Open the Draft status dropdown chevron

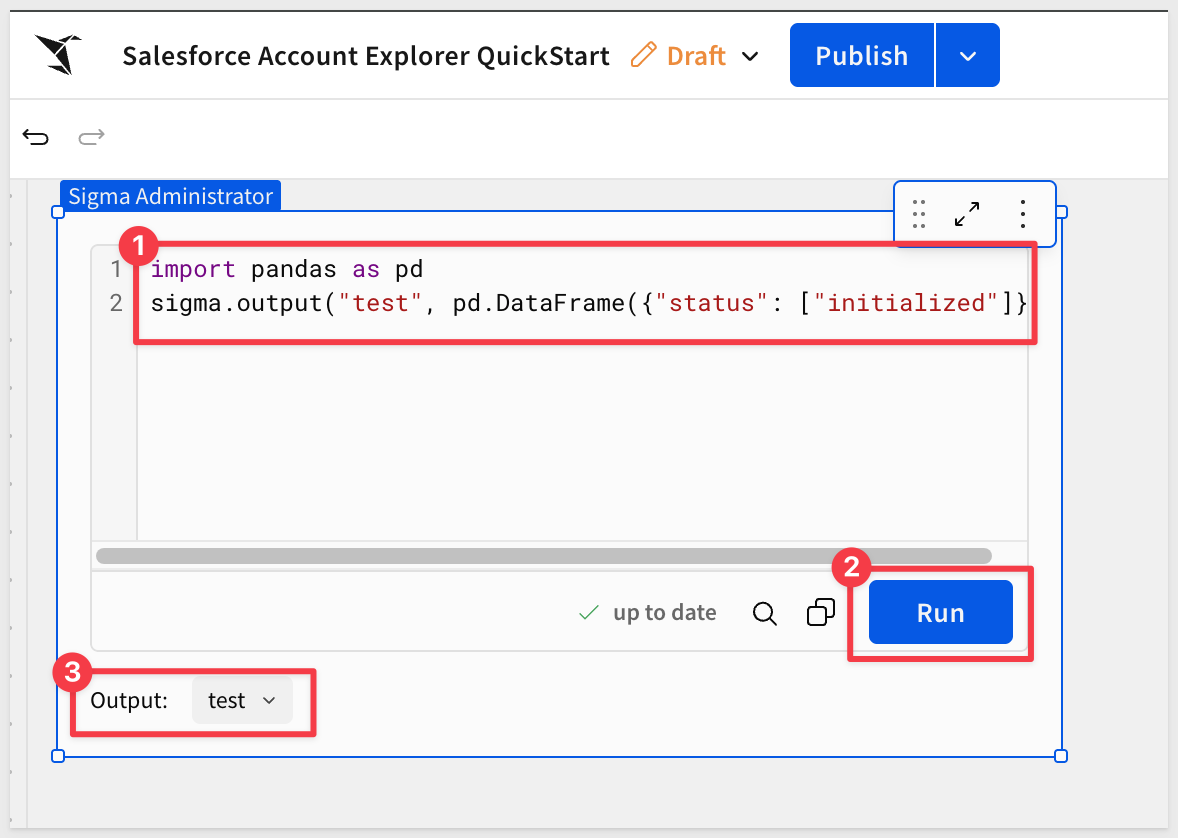tap(750, 56)
